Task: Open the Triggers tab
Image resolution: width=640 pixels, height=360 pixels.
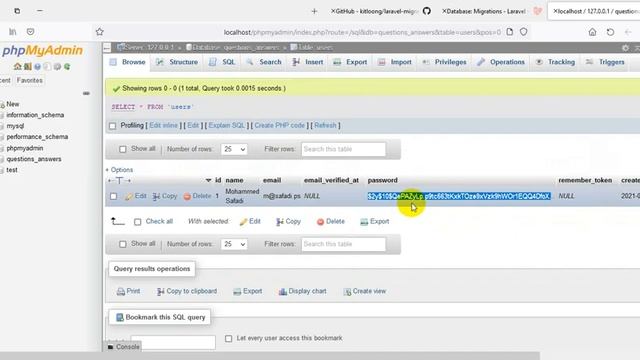Action: [x=605, y=62]
